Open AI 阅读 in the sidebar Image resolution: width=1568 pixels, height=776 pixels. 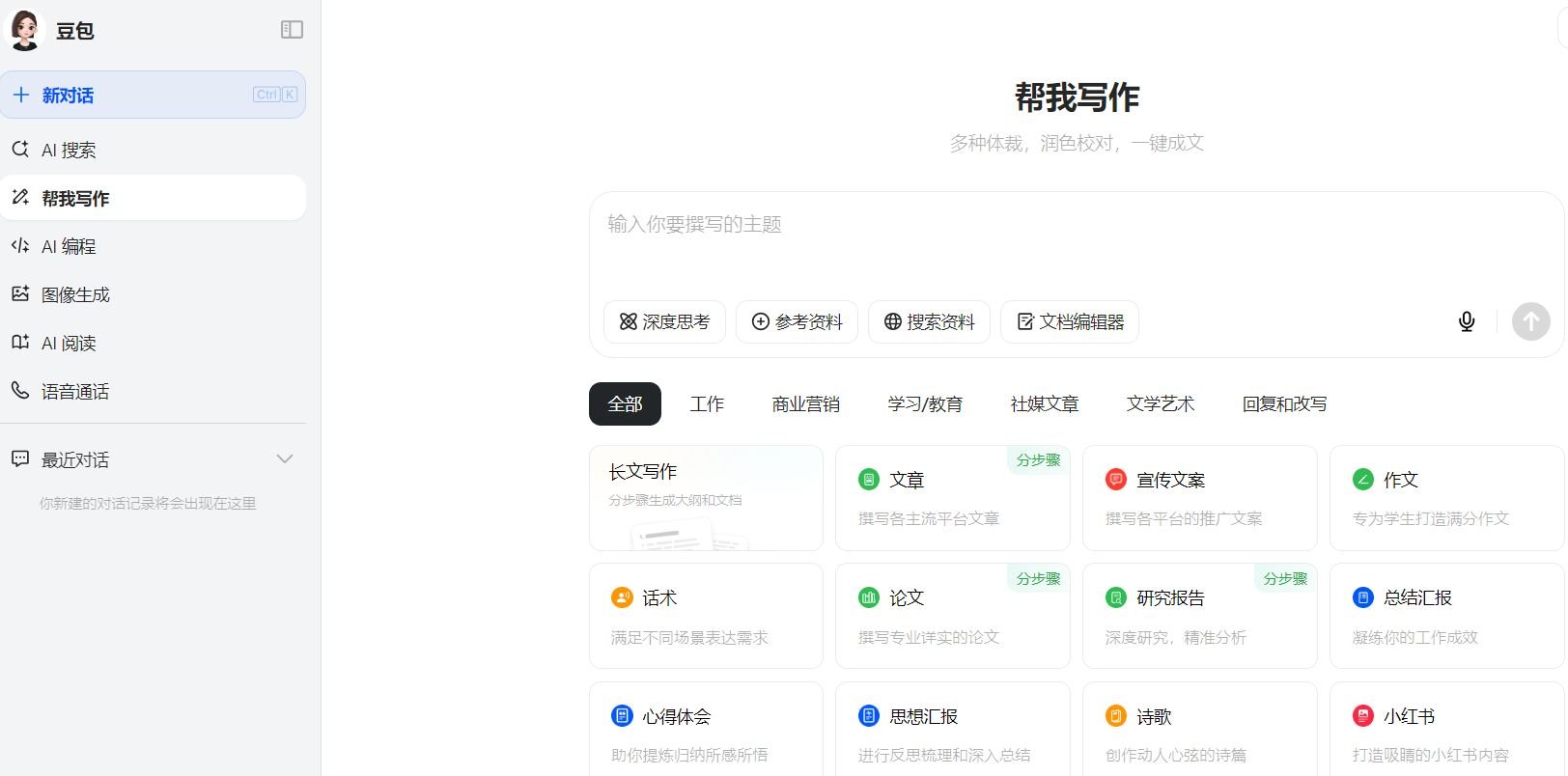pos(68,343)
